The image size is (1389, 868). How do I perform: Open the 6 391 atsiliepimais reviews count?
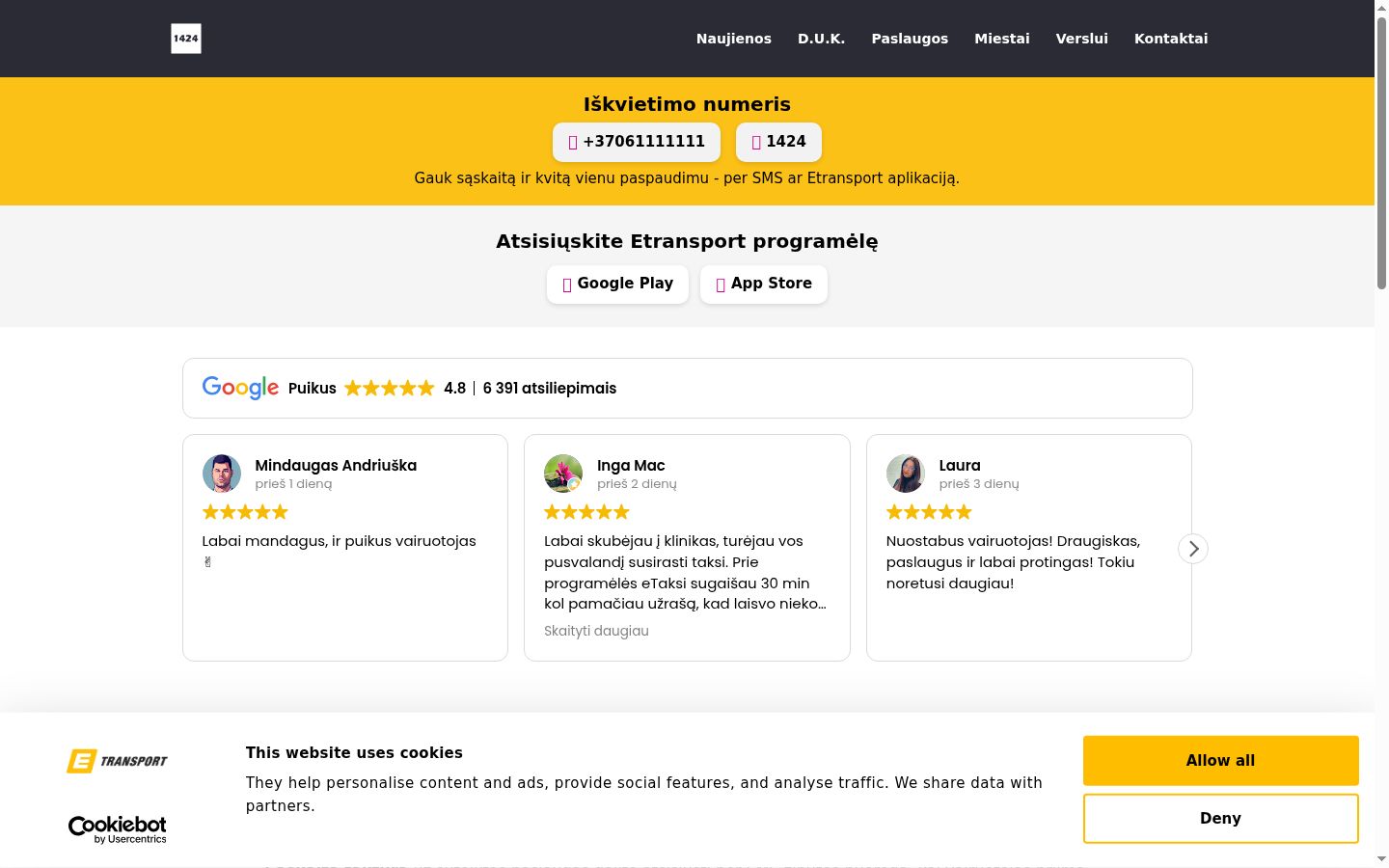click(550, 388)
